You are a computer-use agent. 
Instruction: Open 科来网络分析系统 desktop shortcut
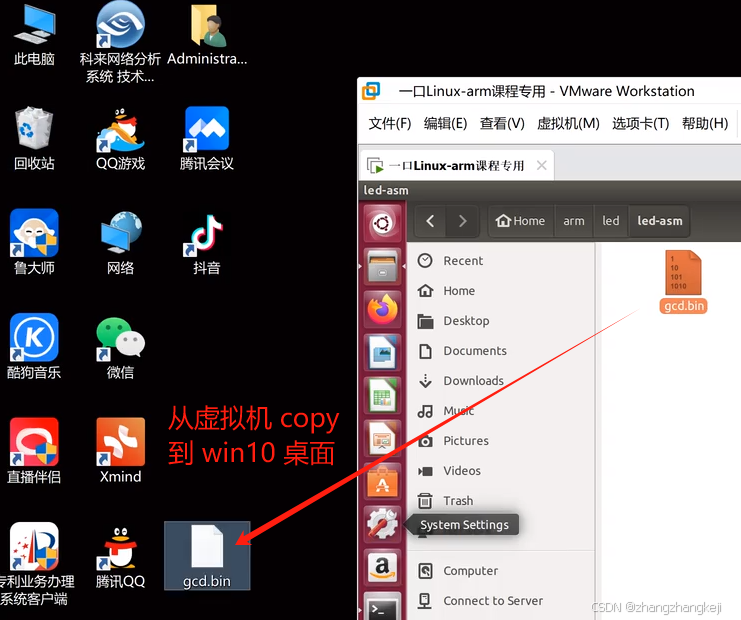point(120,43)
